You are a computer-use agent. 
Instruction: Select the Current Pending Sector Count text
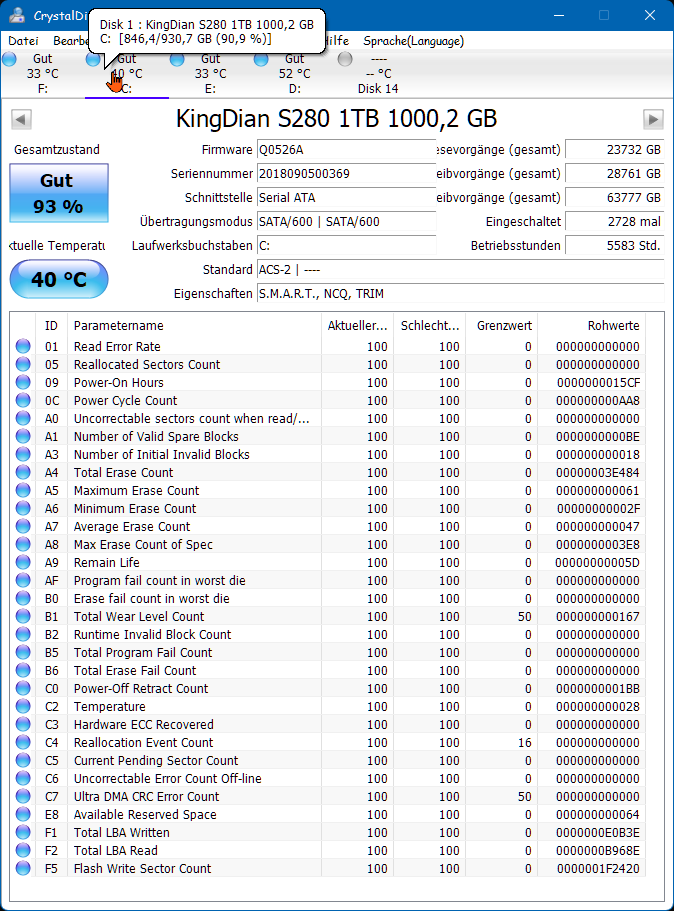coord(156,761)
